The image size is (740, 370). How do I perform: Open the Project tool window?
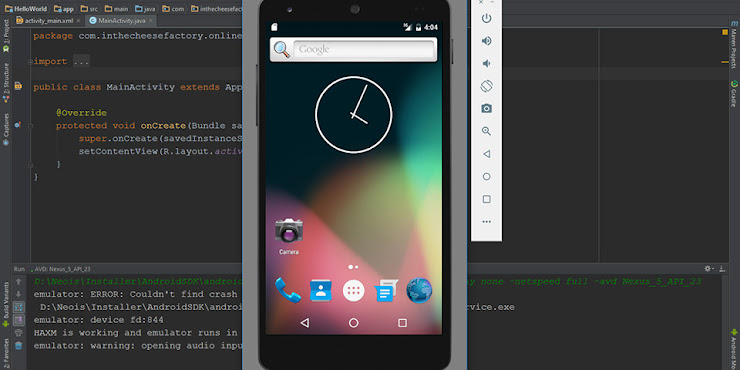6,36
